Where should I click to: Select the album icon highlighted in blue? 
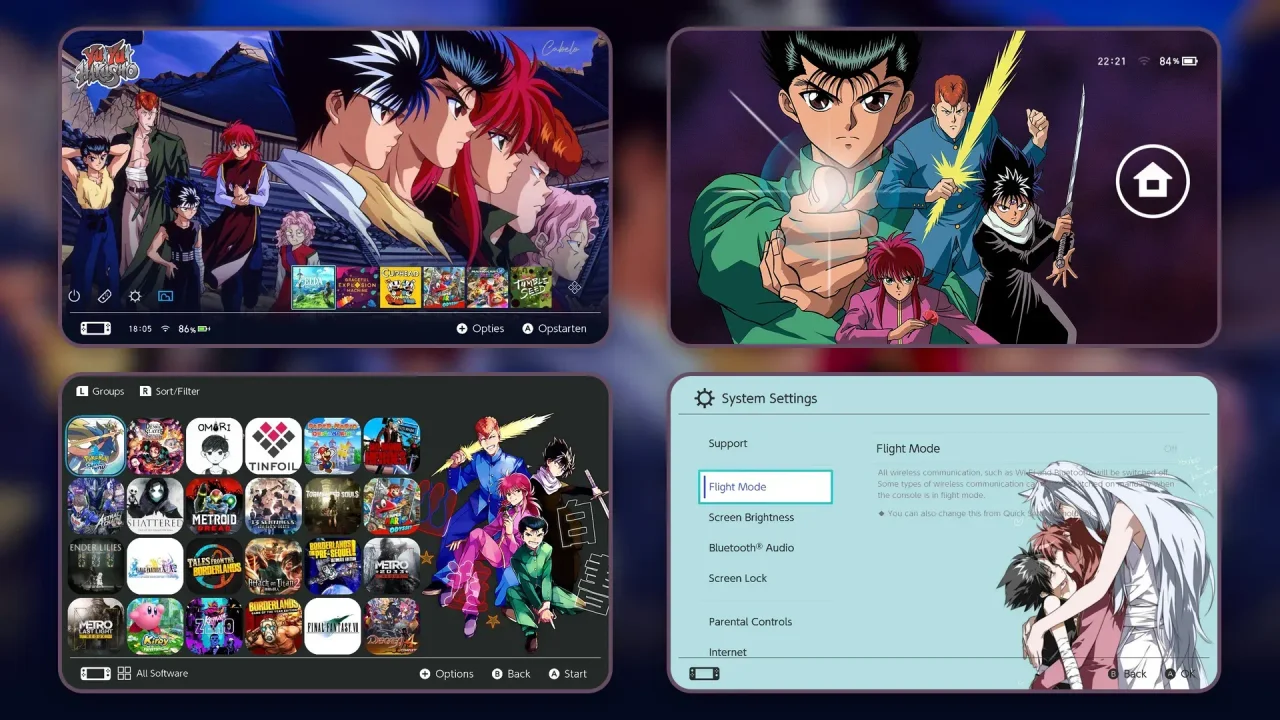tap(165, 296)
